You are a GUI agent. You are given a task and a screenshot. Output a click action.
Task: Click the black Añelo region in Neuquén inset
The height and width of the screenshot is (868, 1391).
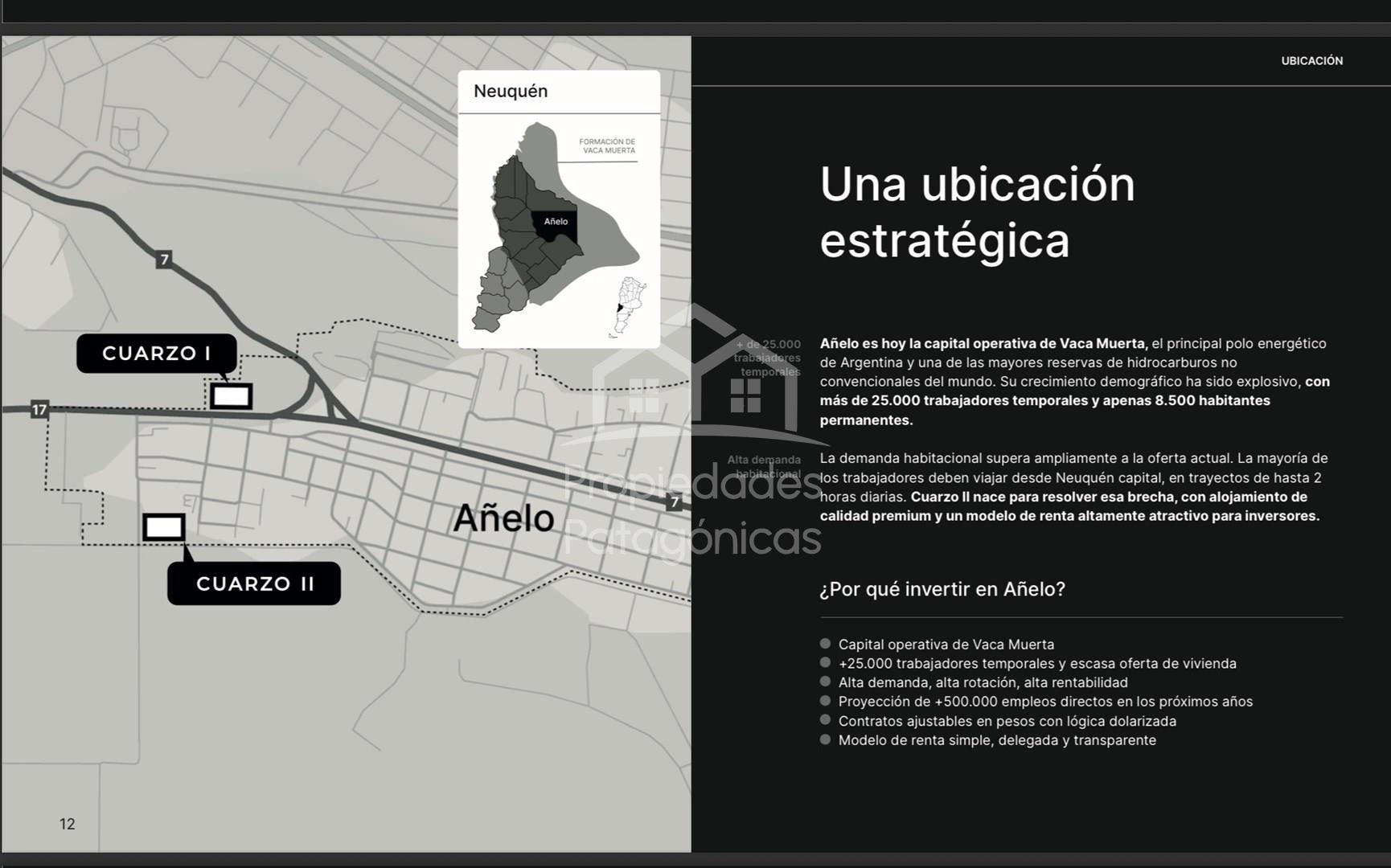coord(555,223)
